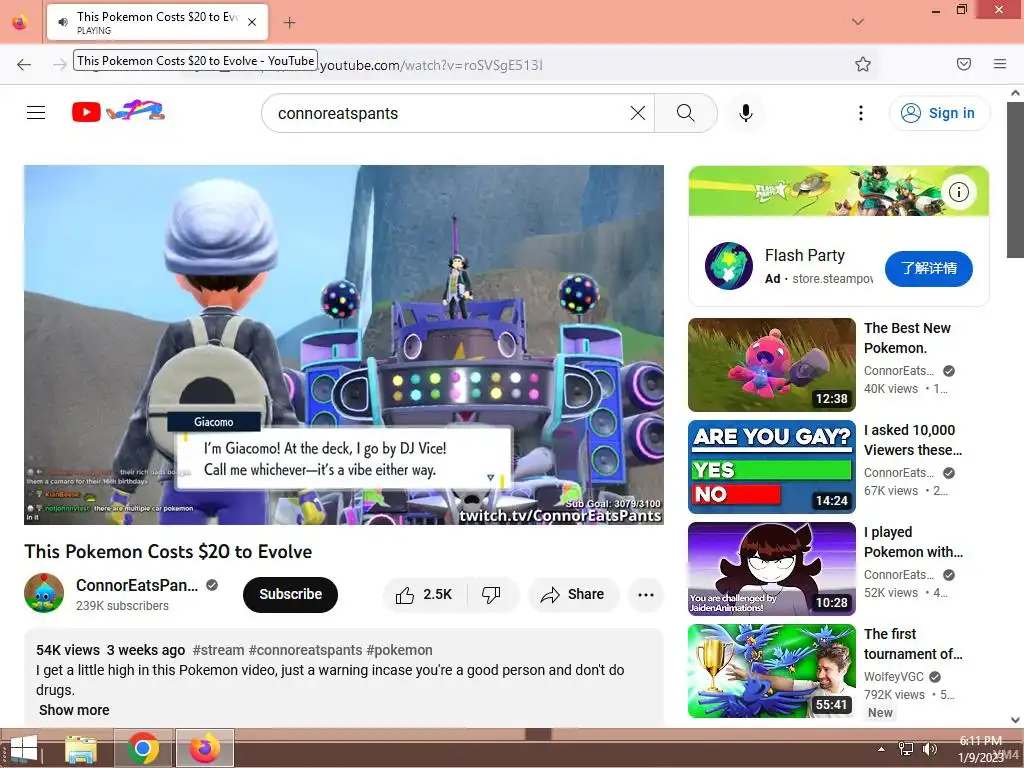This screenshot has height=768, width=1024.
Task: Open Windows Start menu
Action: [x=23, y=748]
